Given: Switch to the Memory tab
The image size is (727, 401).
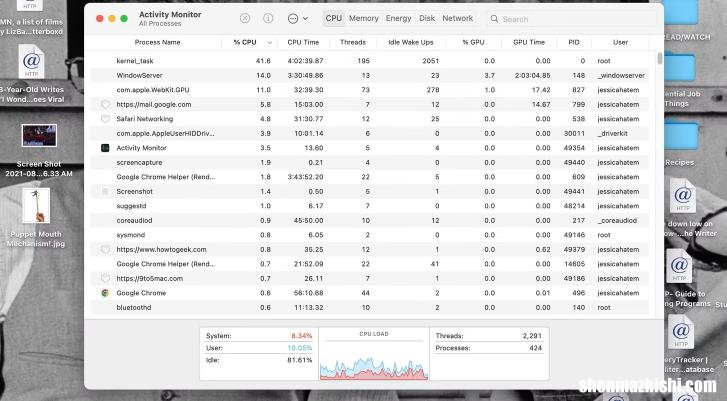Looking at the screenshot, I should click(364, 19).
